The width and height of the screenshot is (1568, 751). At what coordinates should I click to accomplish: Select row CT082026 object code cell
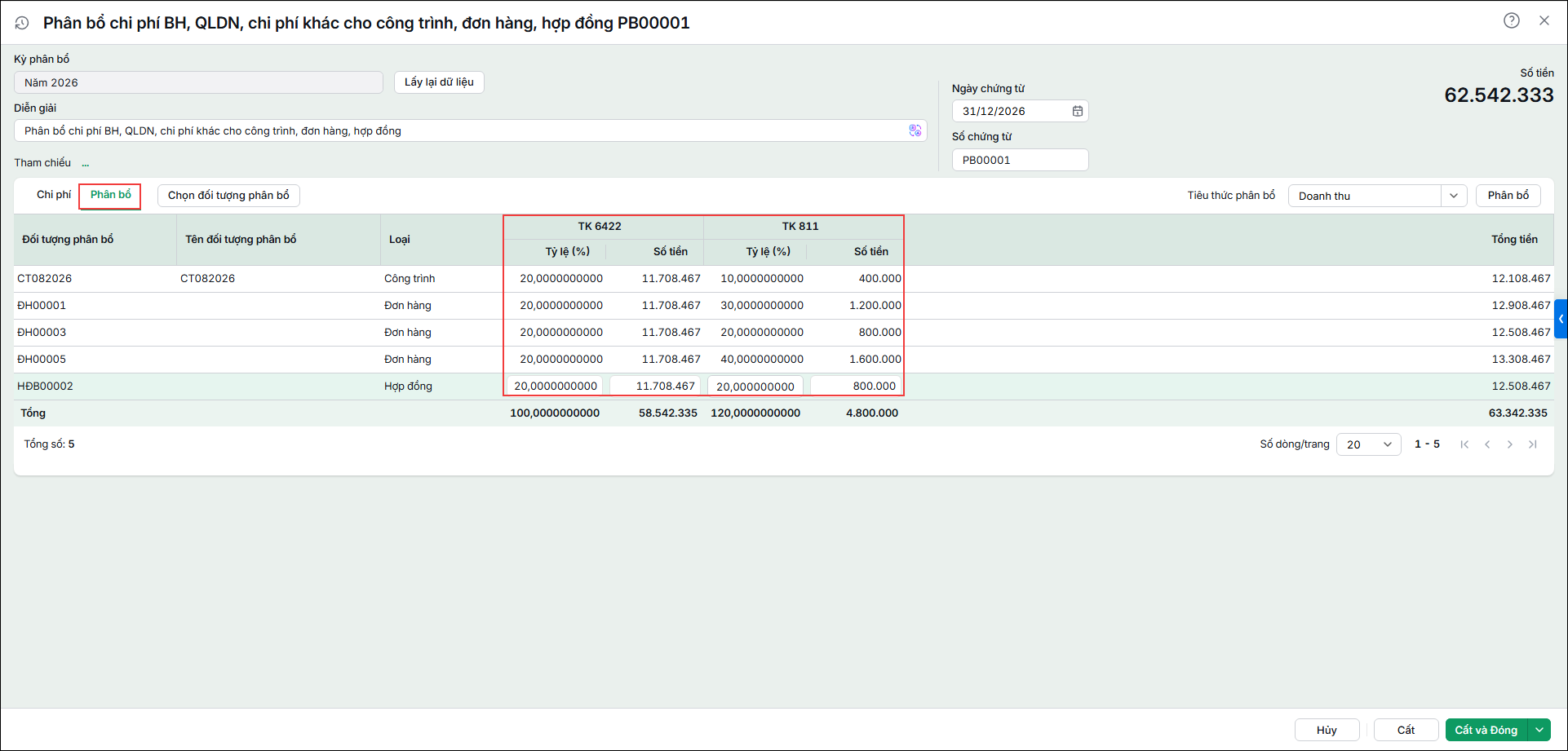[45, 279]
